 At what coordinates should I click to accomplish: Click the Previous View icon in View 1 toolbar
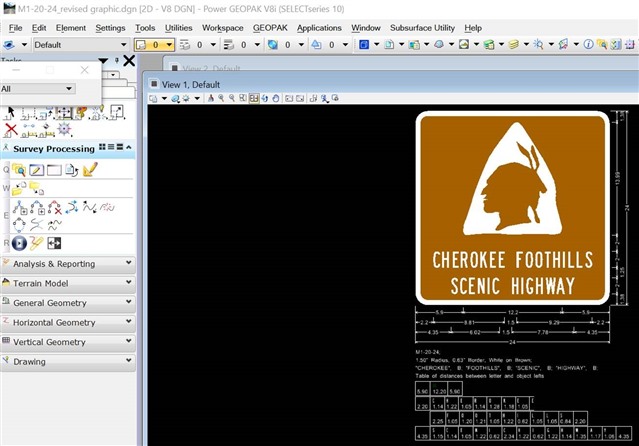[289, 98]
